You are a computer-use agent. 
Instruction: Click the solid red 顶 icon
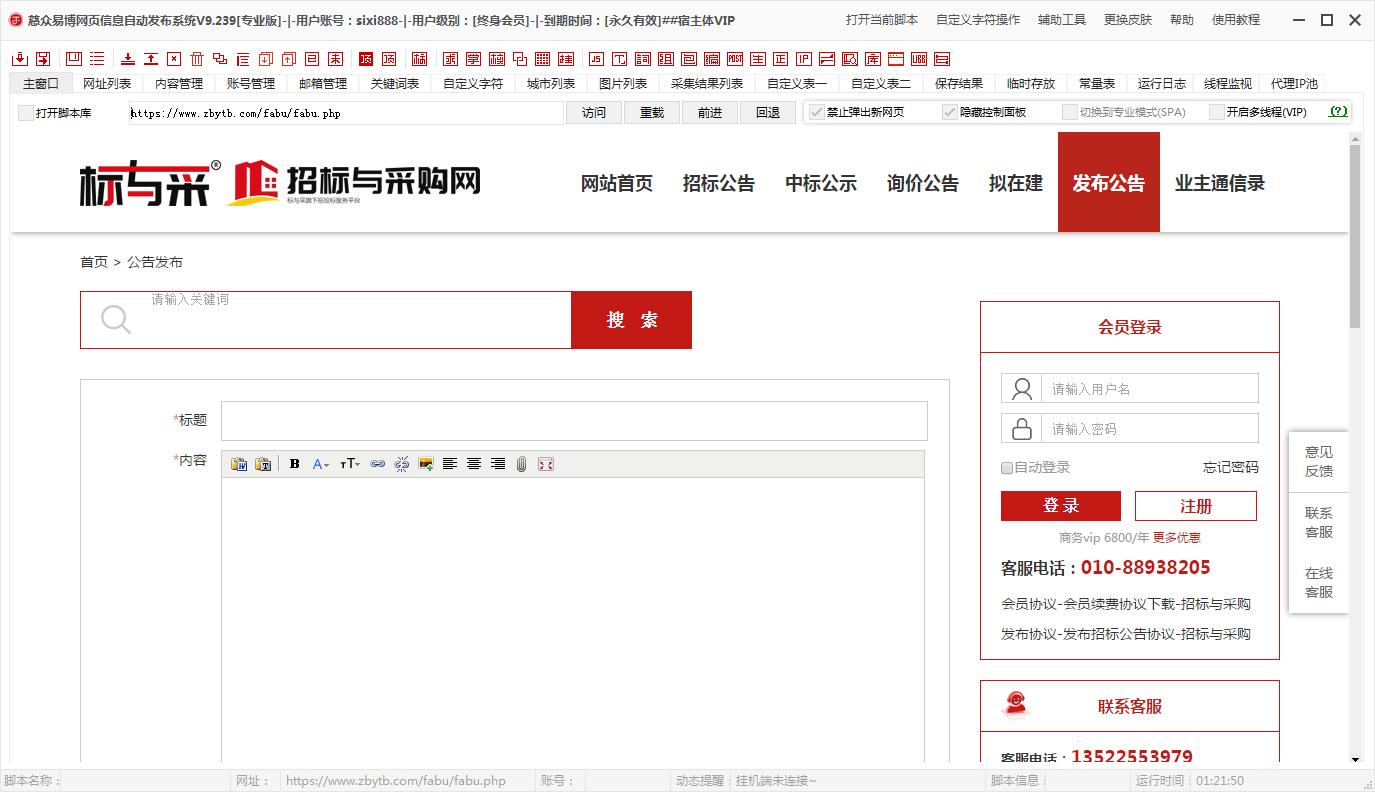click(x=365, y=59)
